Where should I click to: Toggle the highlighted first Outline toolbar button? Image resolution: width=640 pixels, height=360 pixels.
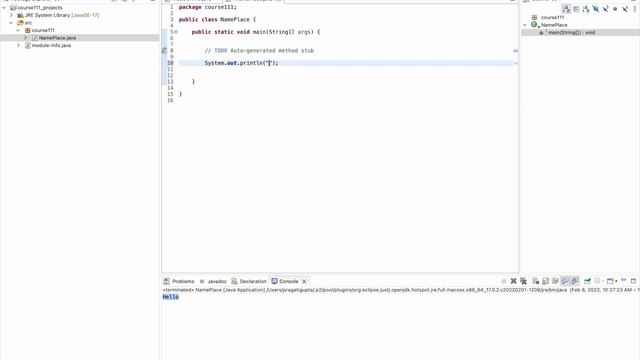(566, 9)
